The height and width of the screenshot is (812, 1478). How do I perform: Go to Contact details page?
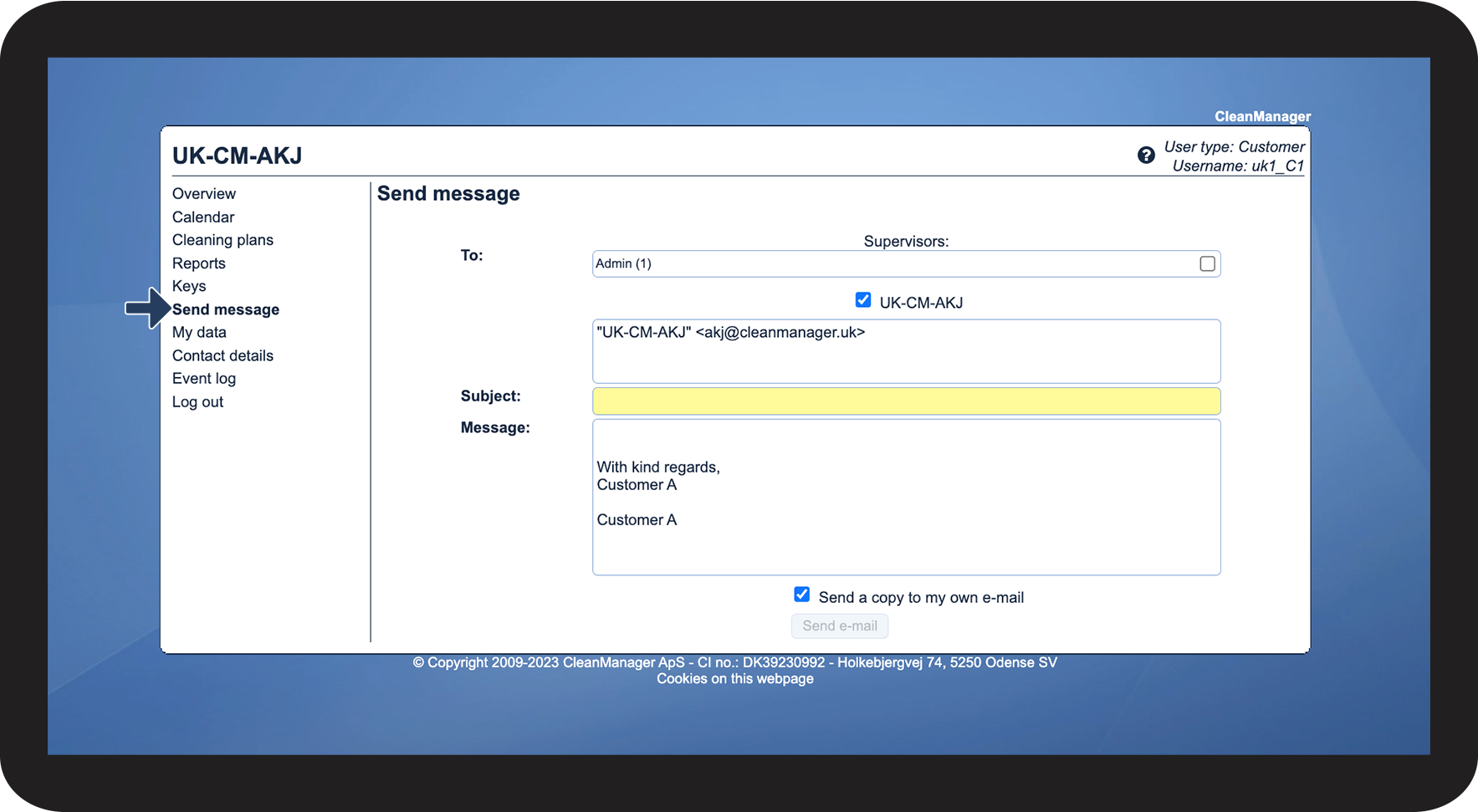[x=222, y=355]
